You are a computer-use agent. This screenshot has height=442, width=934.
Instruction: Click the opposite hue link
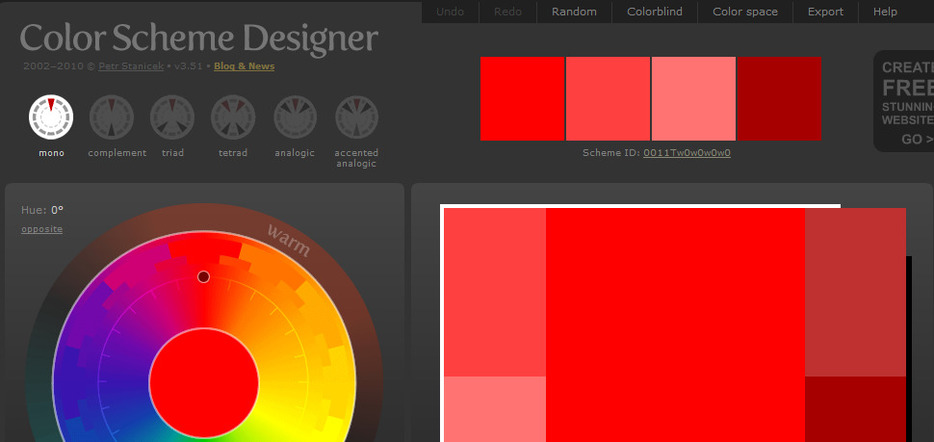pyautogui.click(x=42, y=229)
